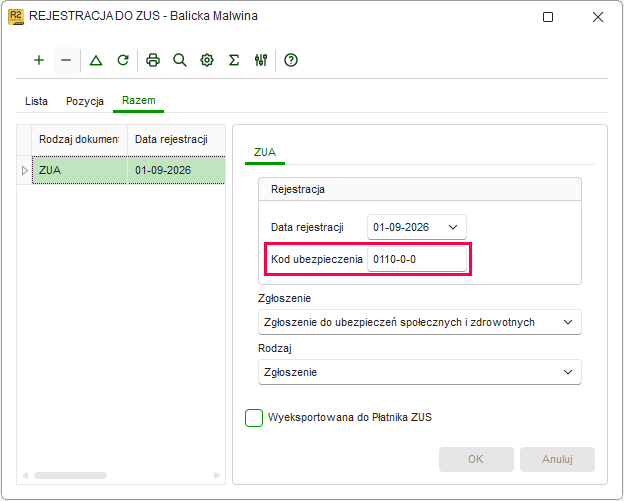Viewport: 624px width, 501px height.
Task: Maximize the window
Action: click(x=548, y=17)
